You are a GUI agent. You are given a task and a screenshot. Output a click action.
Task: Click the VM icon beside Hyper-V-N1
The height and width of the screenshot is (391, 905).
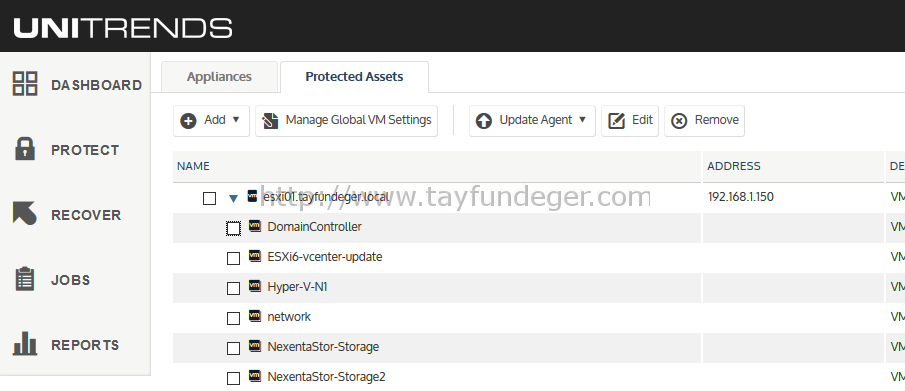(x=255, y=286)
